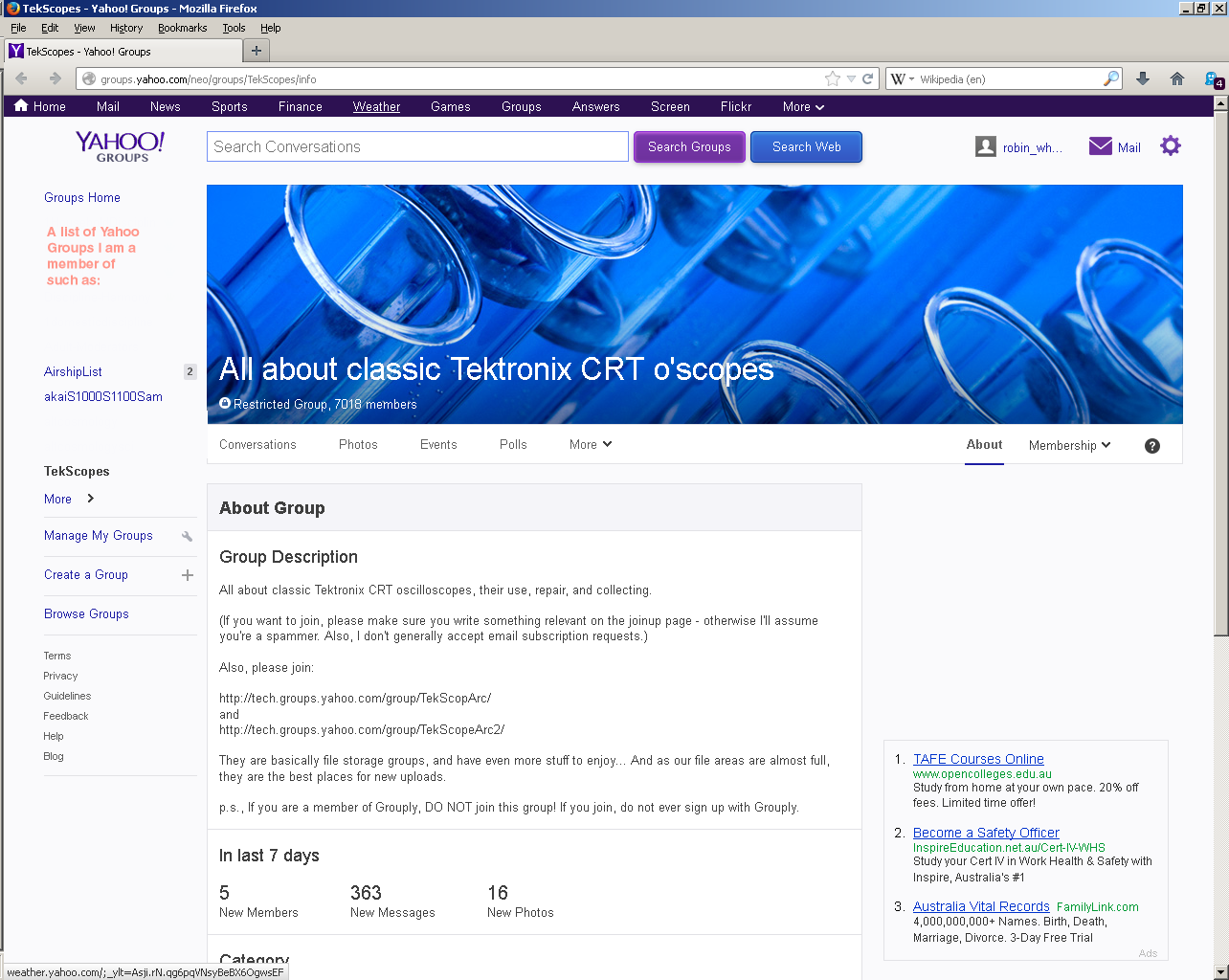Click the help question mark icon

1152,446
